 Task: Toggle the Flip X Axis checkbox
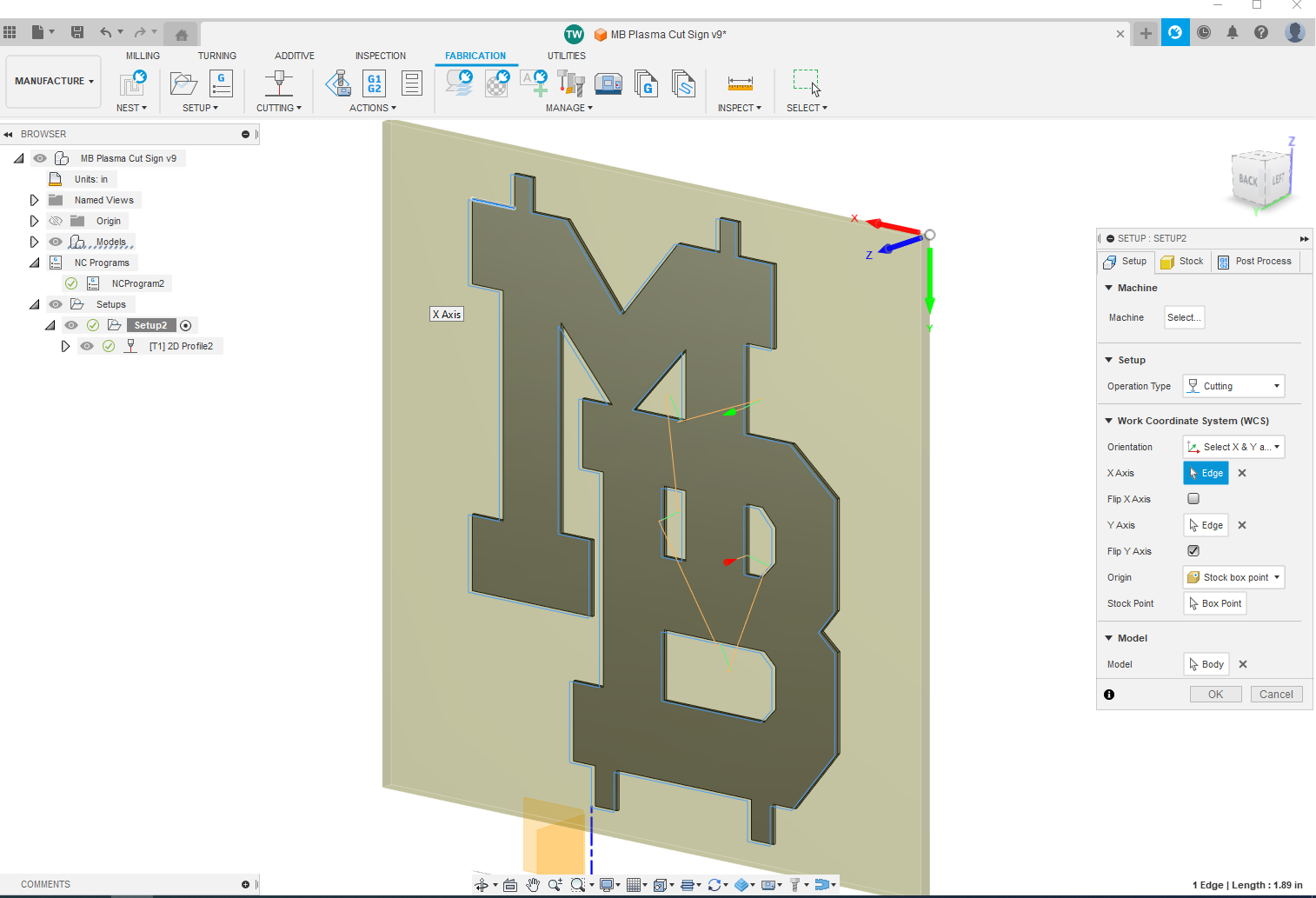[1193, 499]
